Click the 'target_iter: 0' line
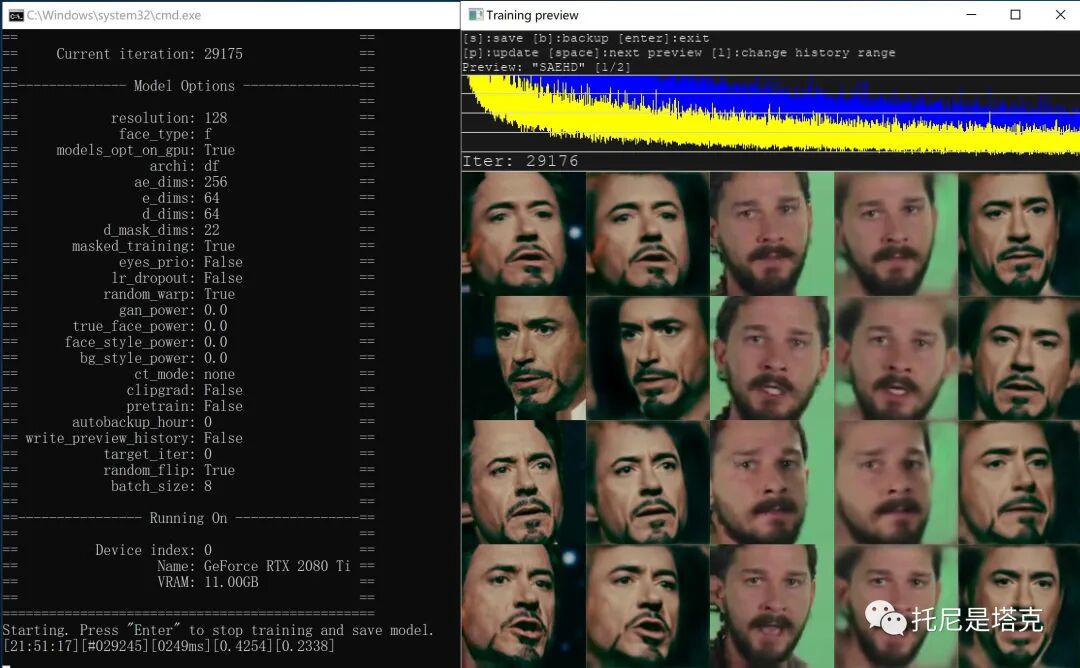This screenshot has height=668, width=1080. [x=157, y=454]
